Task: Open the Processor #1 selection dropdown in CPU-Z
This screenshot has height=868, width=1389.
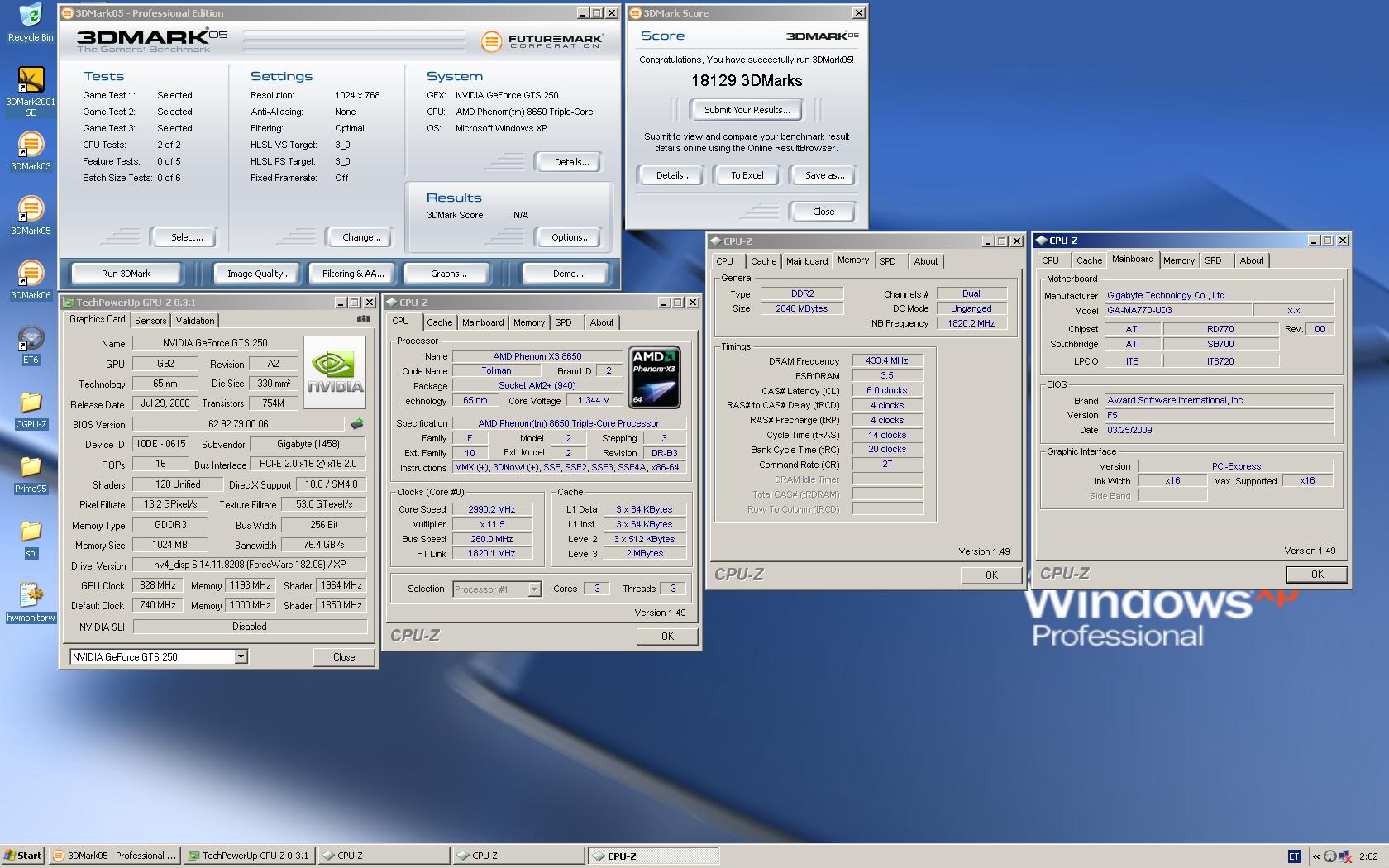Action: click(534, 589)
